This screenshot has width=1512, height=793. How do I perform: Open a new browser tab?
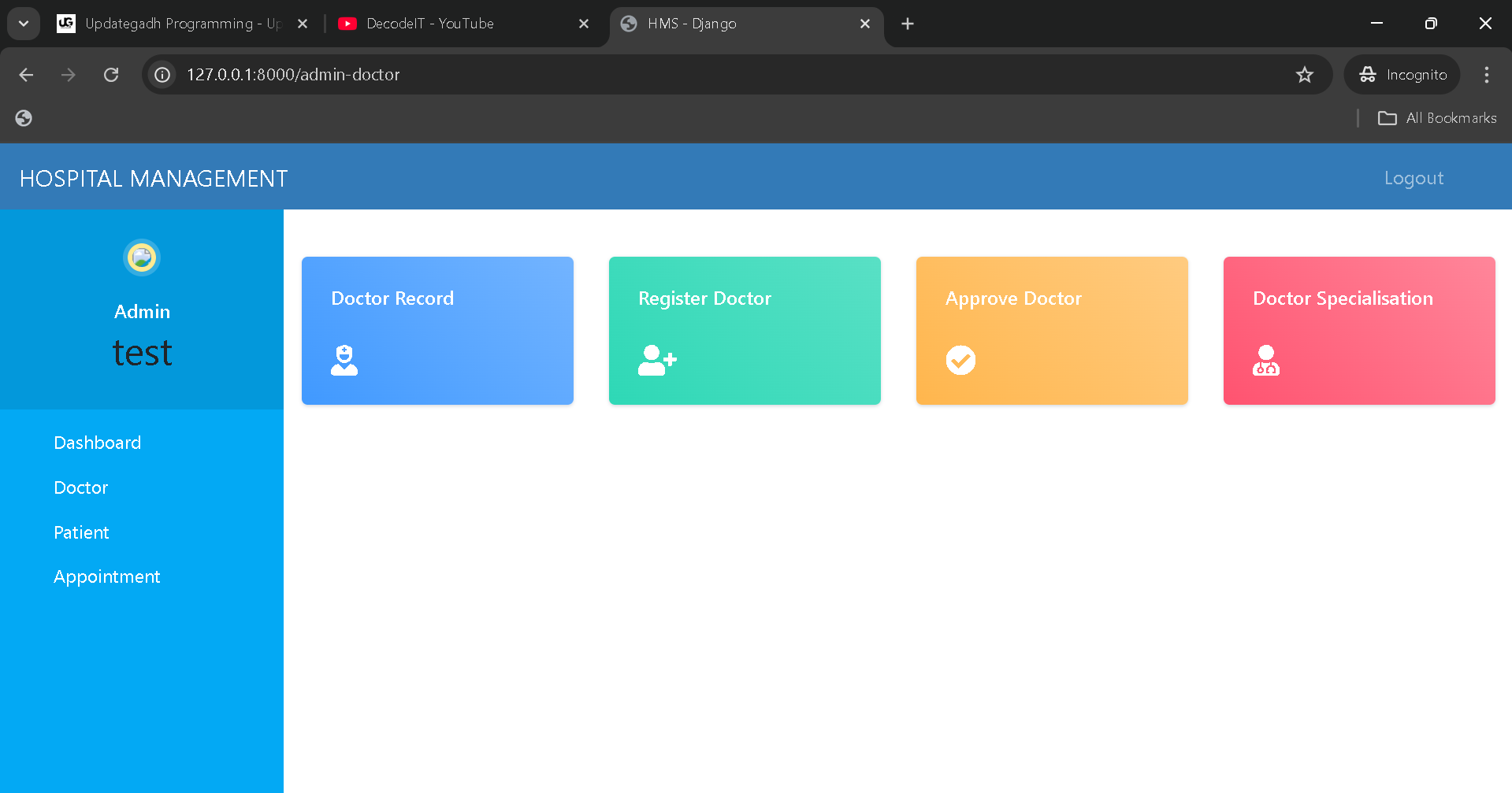coord(908,24)
